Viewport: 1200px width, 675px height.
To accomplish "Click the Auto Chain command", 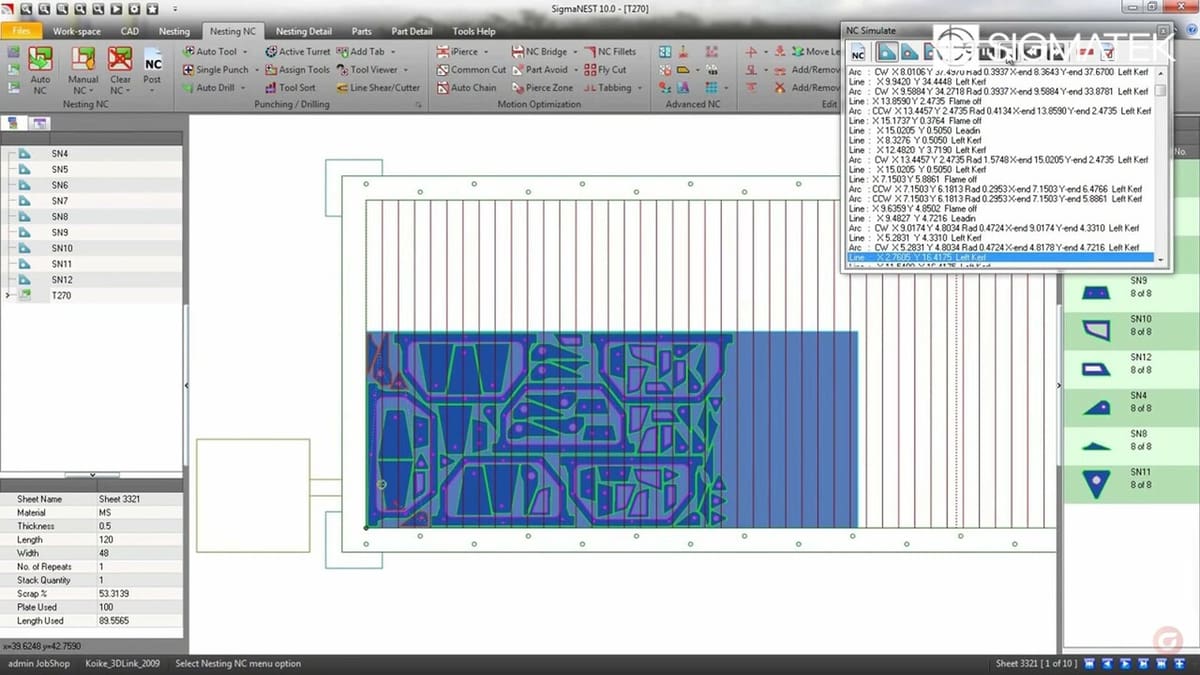I will tap(466, 88).
